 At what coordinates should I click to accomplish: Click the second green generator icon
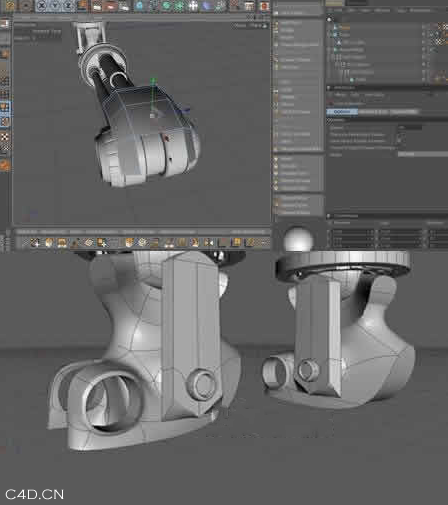pos(180,6)
